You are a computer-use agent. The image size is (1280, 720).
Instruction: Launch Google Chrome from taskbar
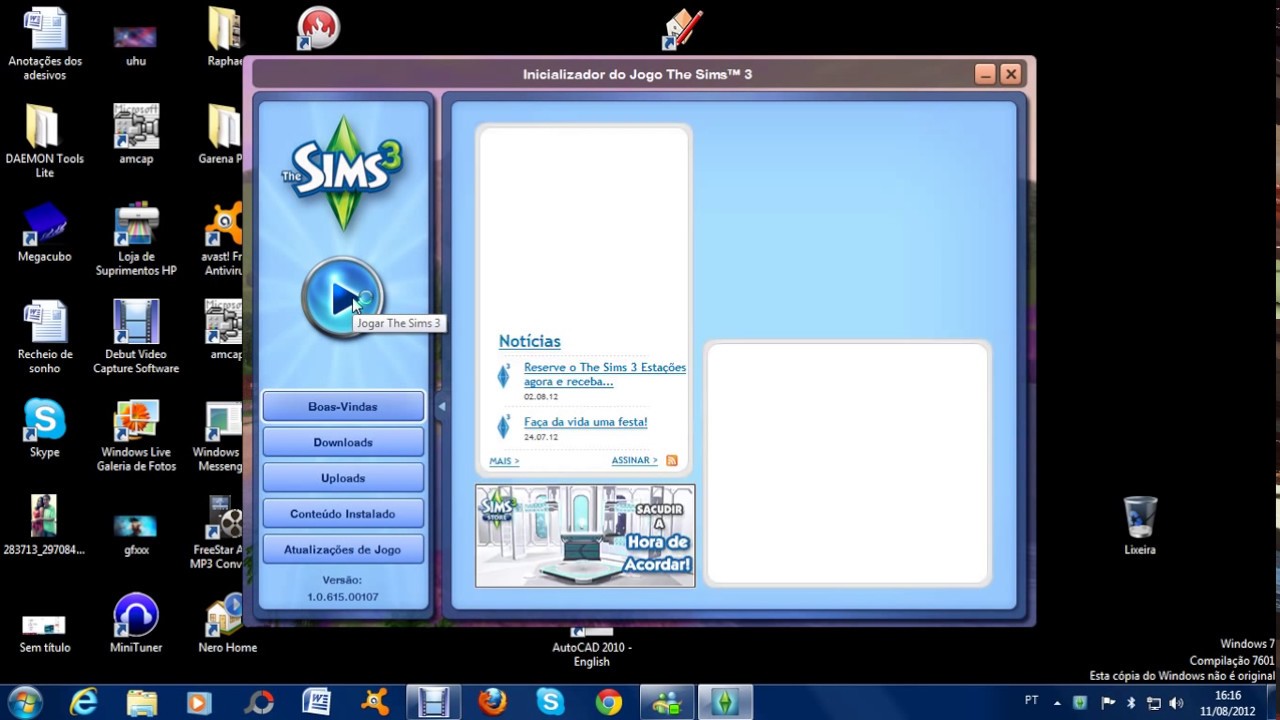point(608,703)
